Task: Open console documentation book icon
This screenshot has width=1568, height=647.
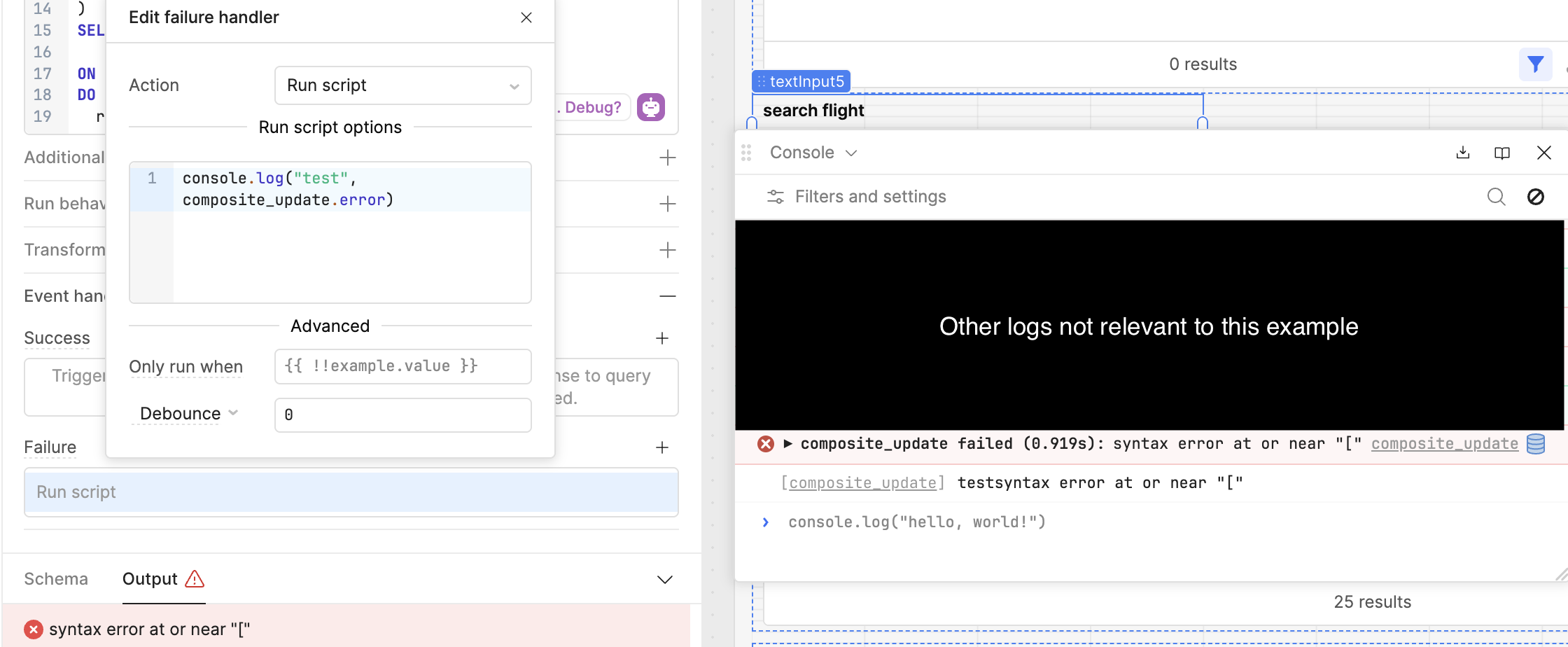Action: (x=1501, y=153)
